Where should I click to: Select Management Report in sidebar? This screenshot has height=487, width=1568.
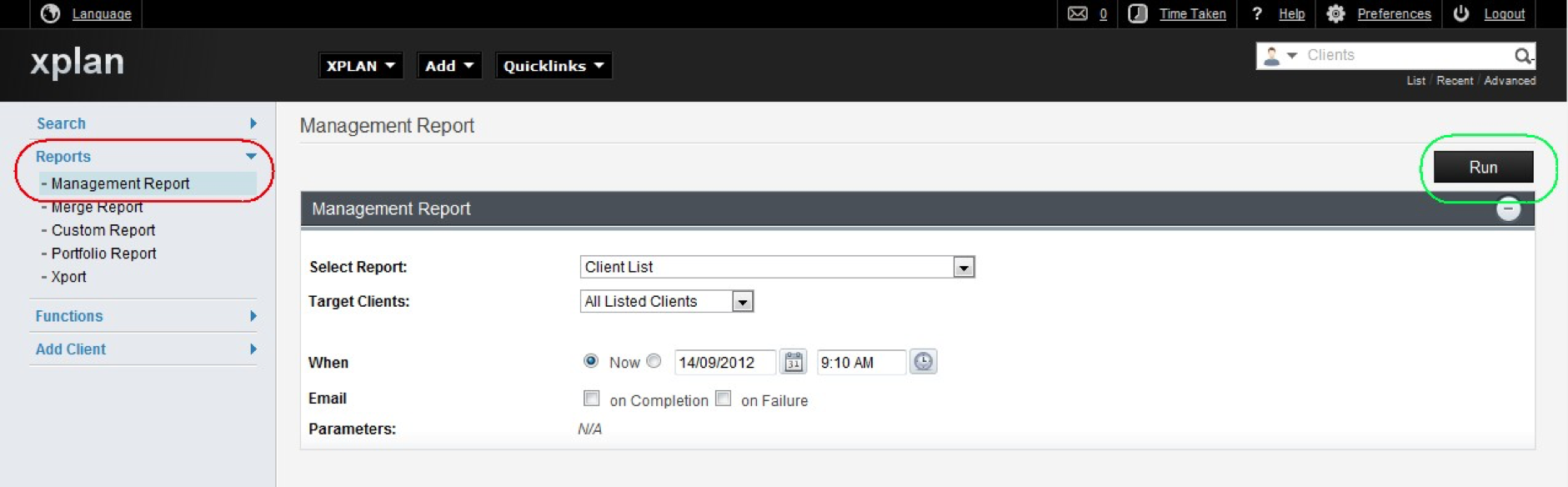120,183
